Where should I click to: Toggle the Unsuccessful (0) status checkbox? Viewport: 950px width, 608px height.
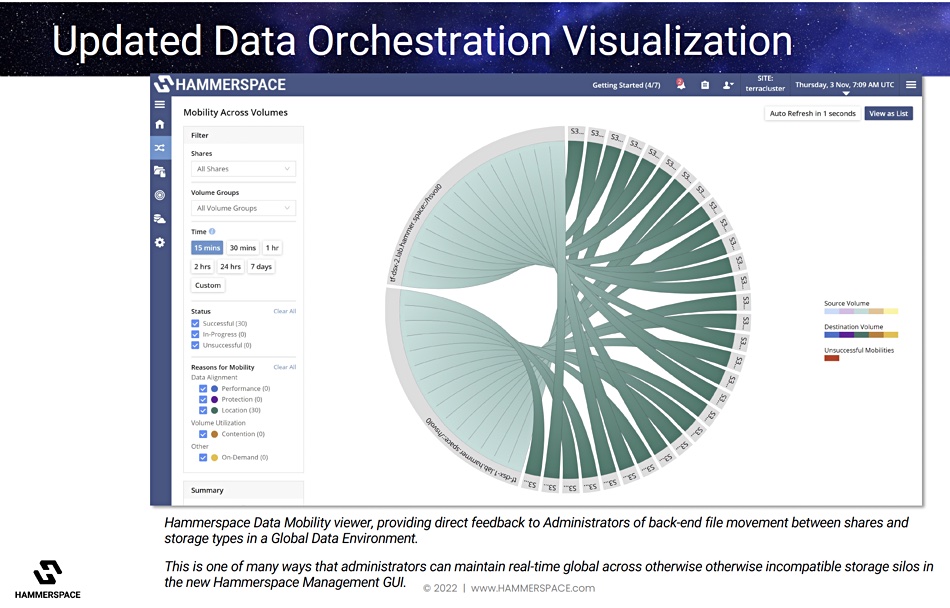[x=195, y=345]
